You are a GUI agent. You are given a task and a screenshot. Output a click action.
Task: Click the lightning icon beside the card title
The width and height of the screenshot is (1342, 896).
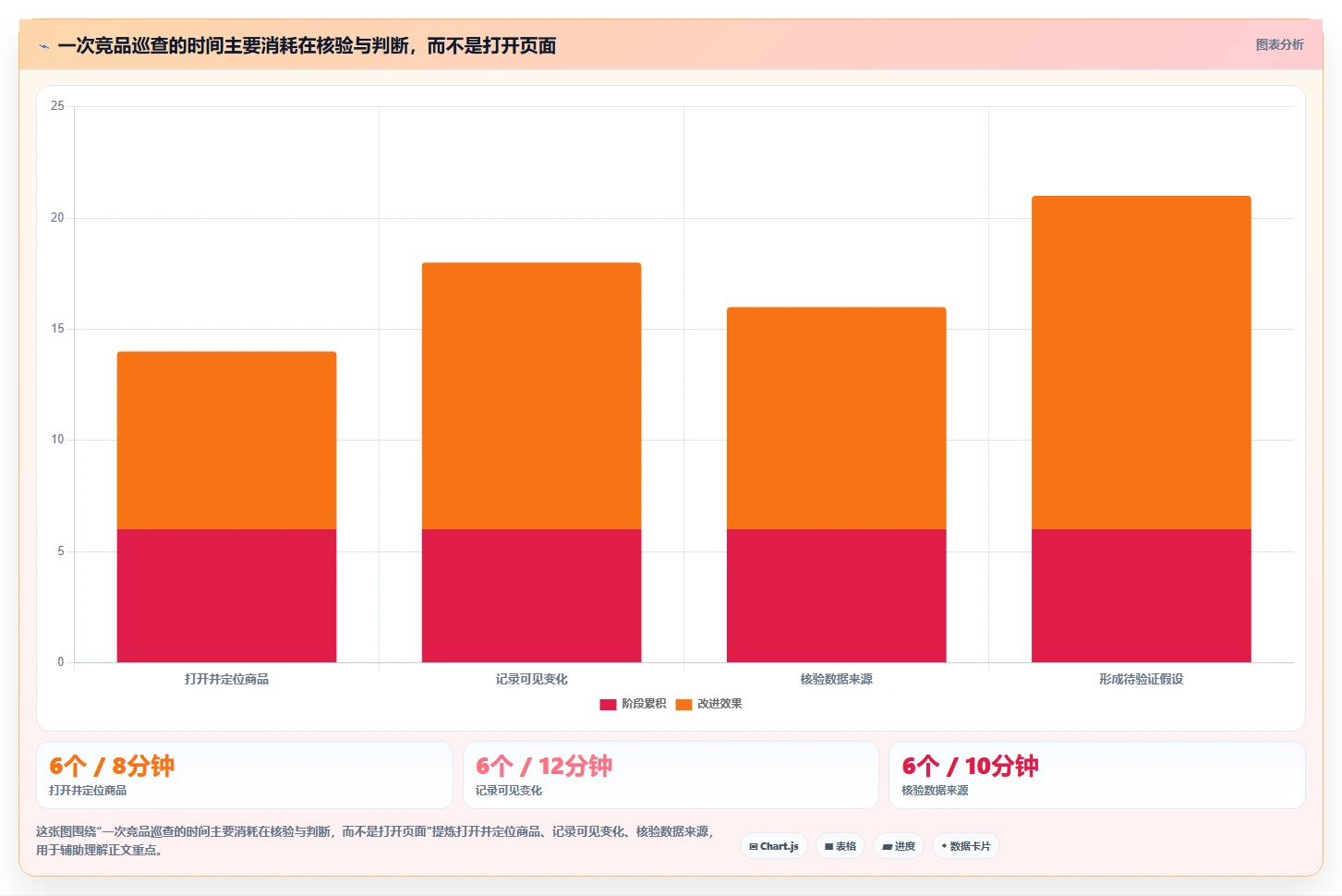(x=43, y=46)
